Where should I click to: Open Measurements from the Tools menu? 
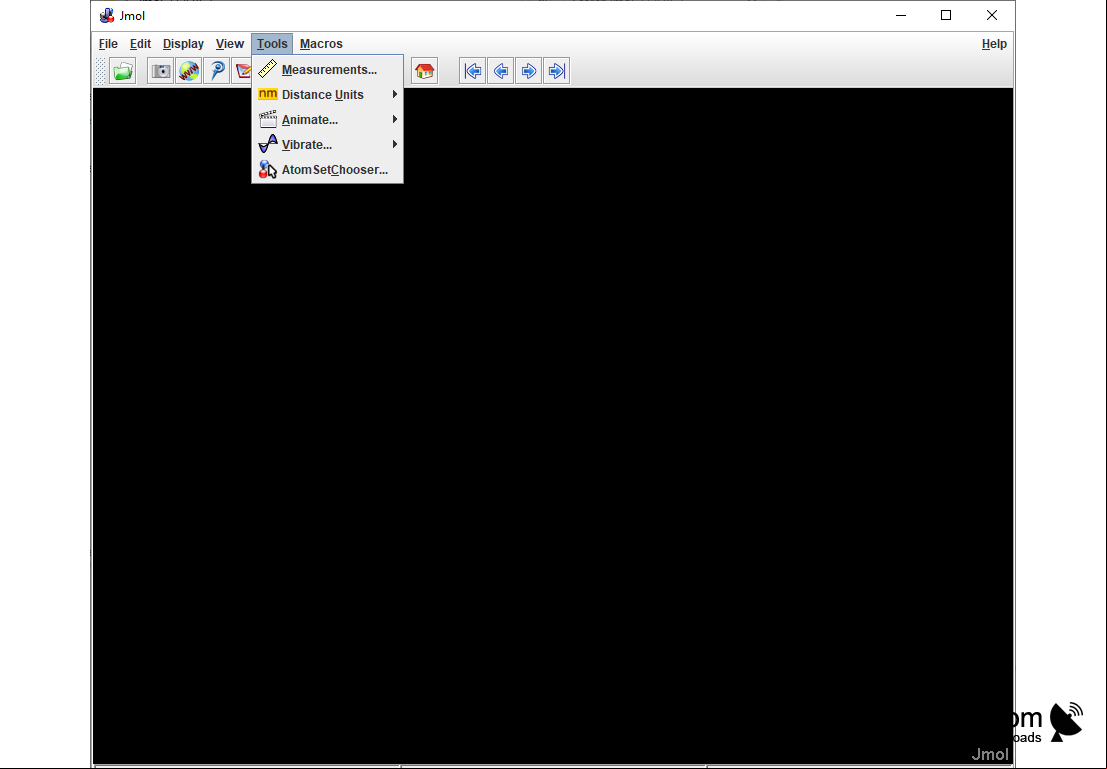328,69
